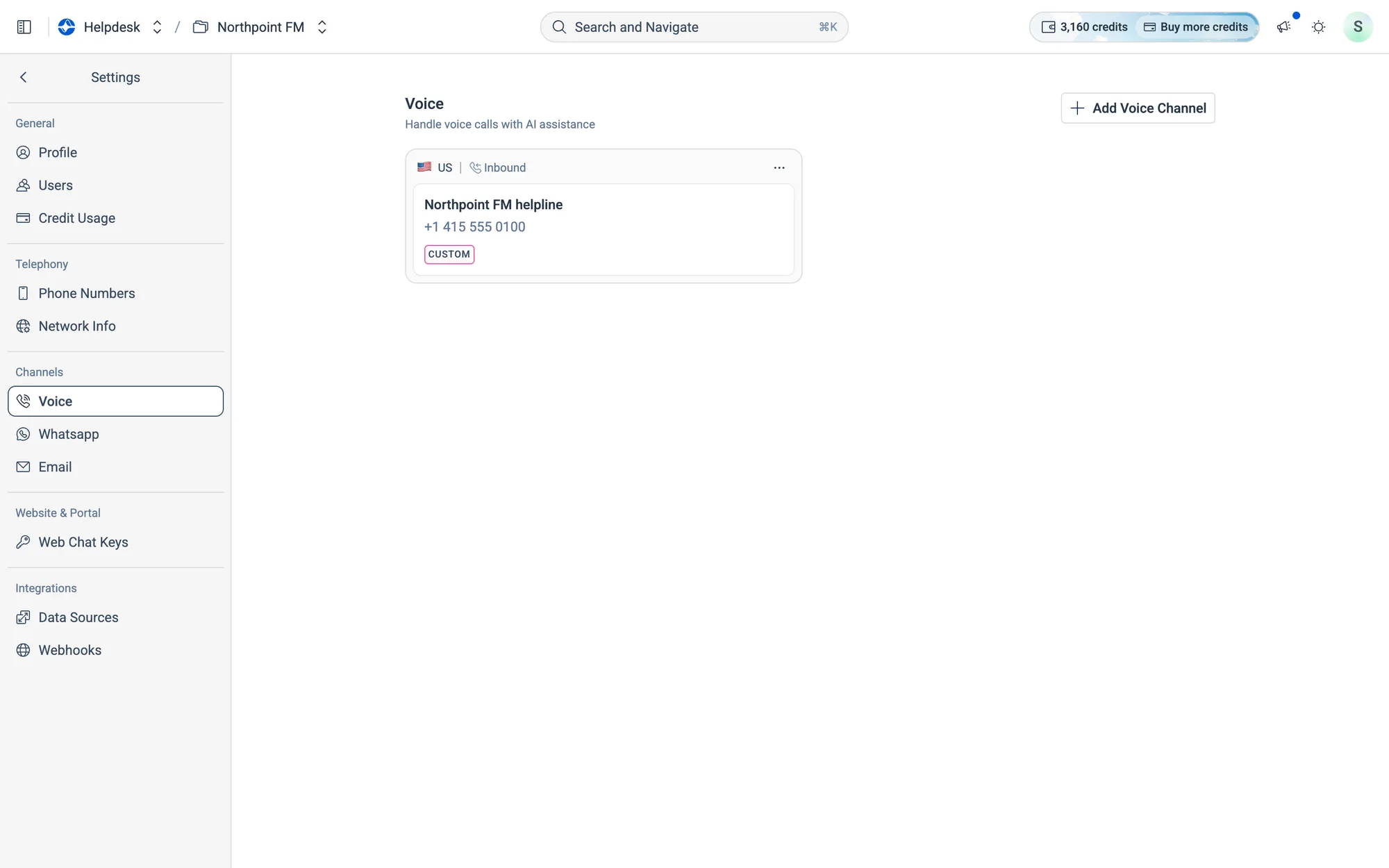Open Webhooks integrations
This screenshot has width=1389, height=868.
tap(115, 651)
